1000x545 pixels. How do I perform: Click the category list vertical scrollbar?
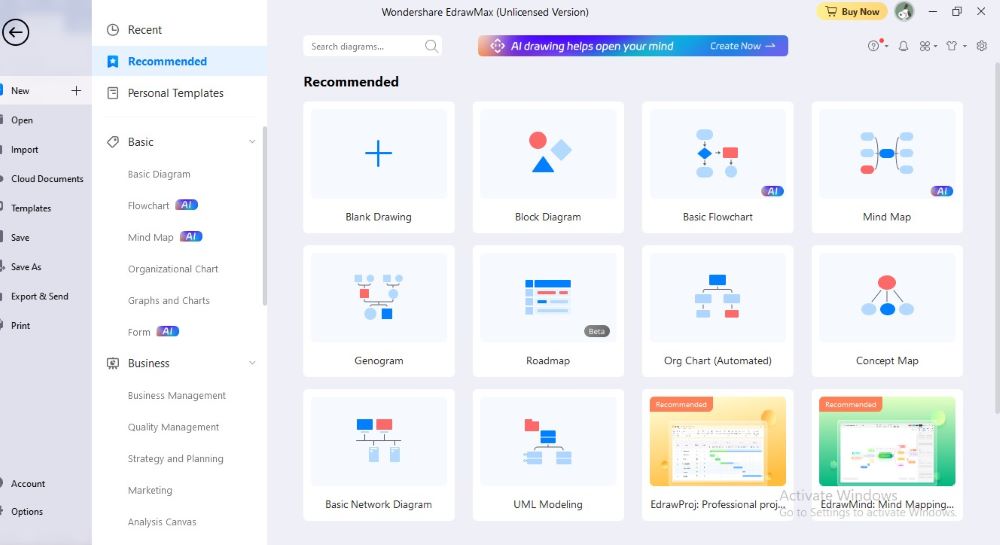[265, 216]
